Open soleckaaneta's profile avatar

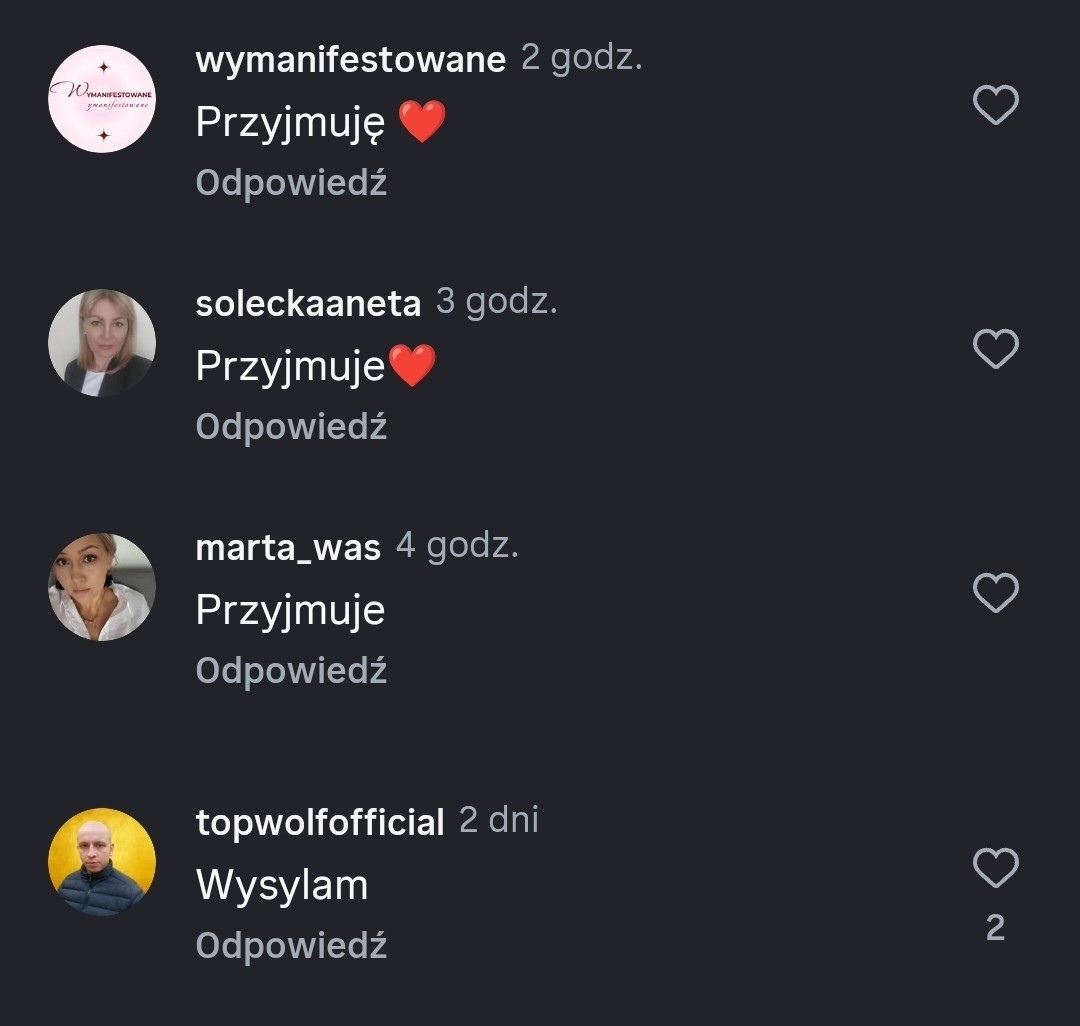pyautogui.click(x=102, y=343)
